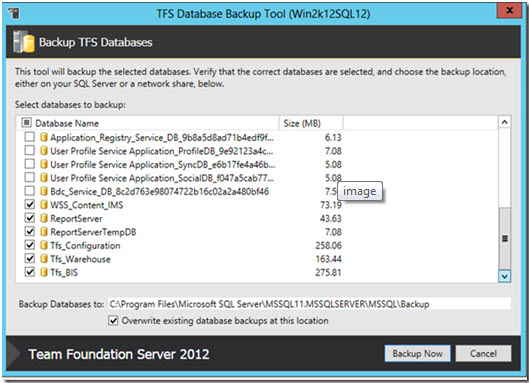Image resolution: width=529 pixels, height=383 pixels.
Task: Close the TFS Database Backup Tool window
Action: [510, 10]
